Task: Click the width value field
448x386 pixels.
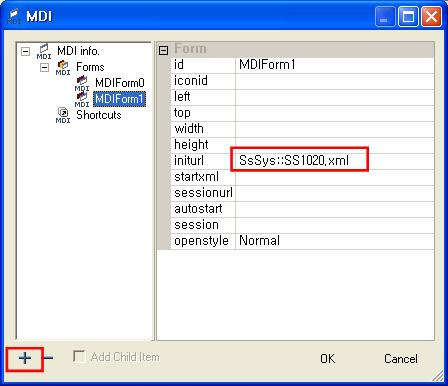Action: click(335, 129)
